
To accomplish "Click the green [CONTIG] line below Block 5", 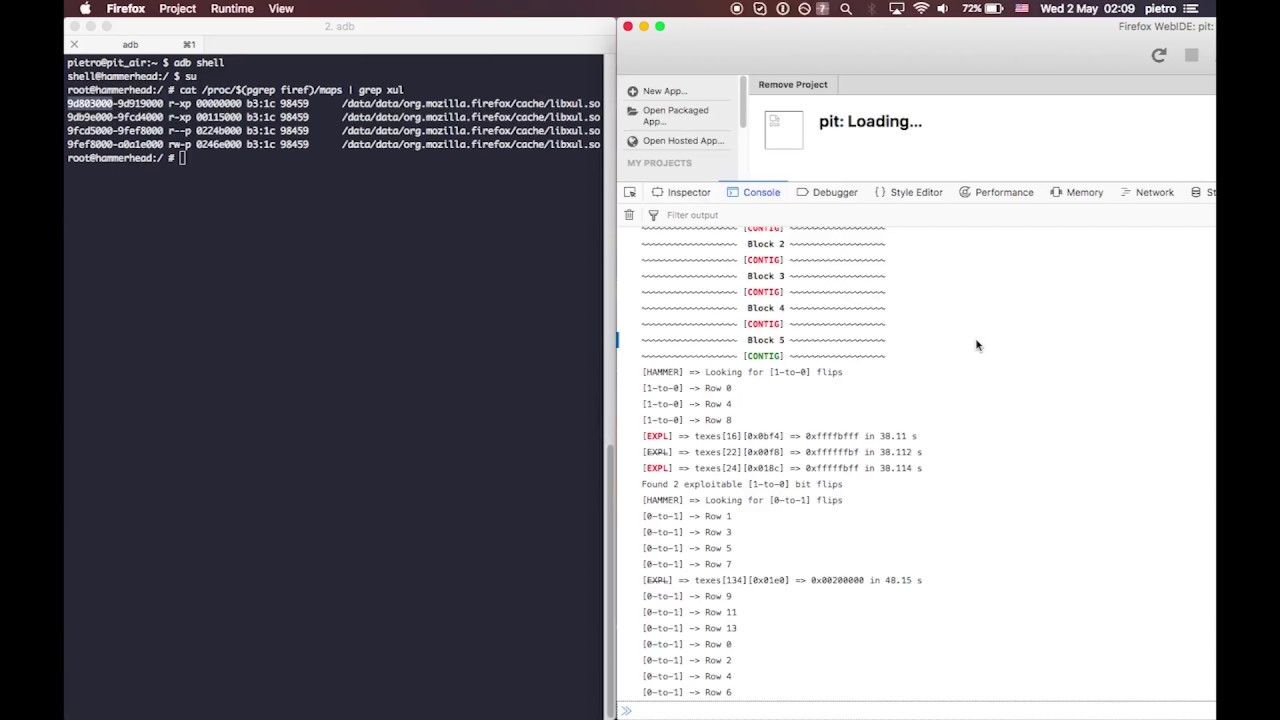I will click(x=764, y=356).
